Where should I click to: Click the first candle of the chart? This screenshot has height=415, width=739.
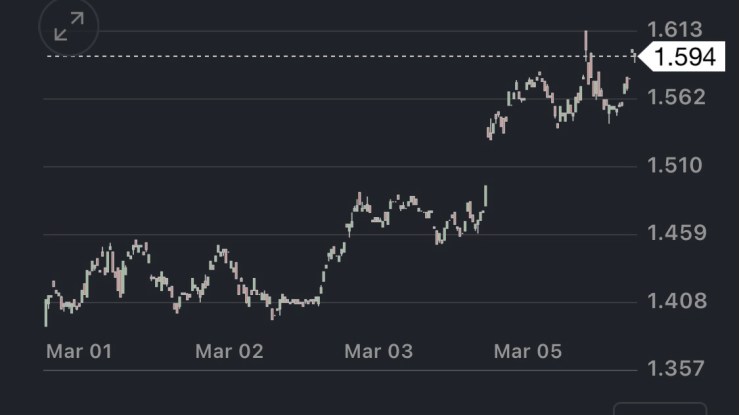pyautogui.click(x=46, y=310)
